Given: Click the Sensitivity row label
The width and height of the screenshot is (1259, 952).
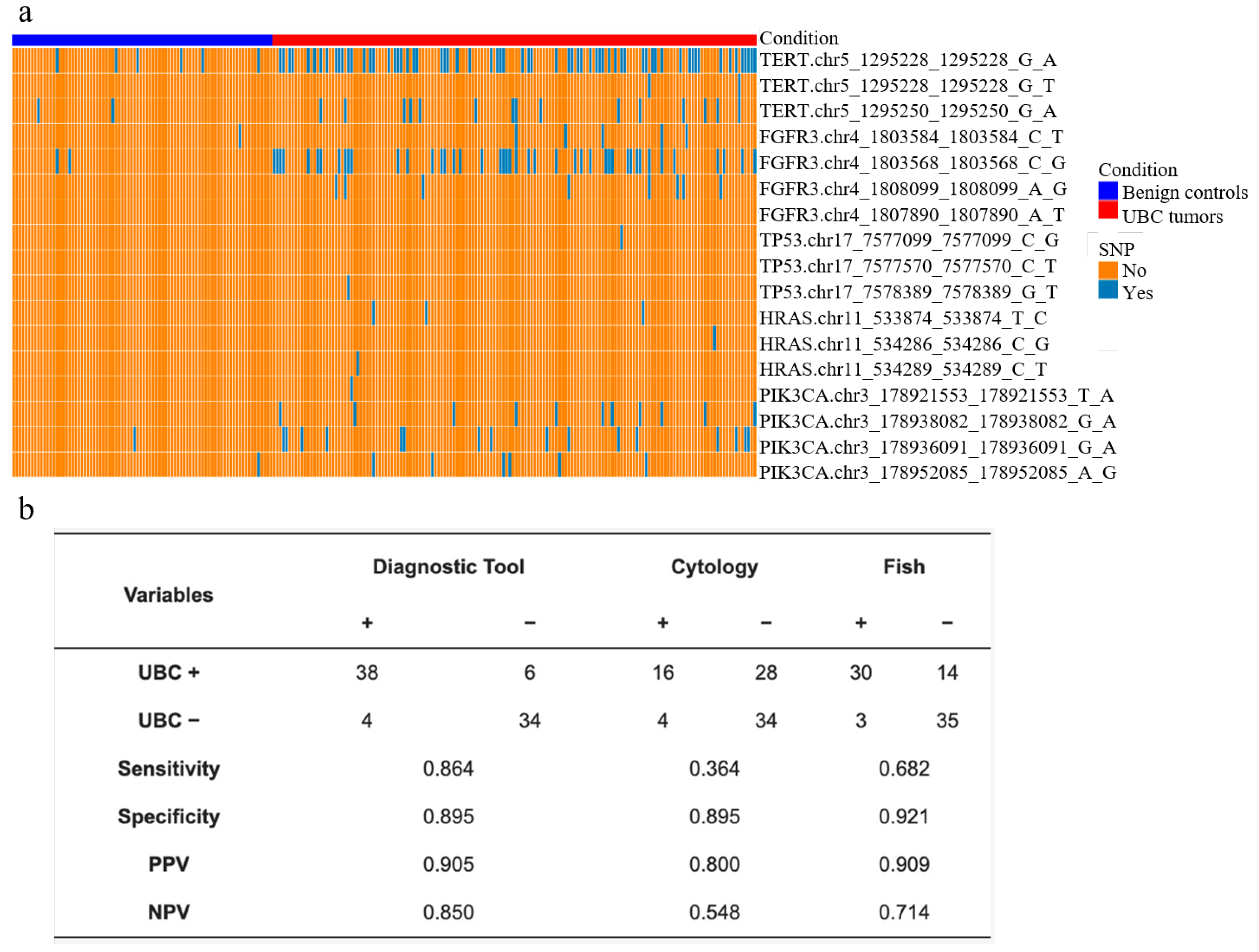Looking at the screenshot, I should pyautogui.click(x=168, y=769).
